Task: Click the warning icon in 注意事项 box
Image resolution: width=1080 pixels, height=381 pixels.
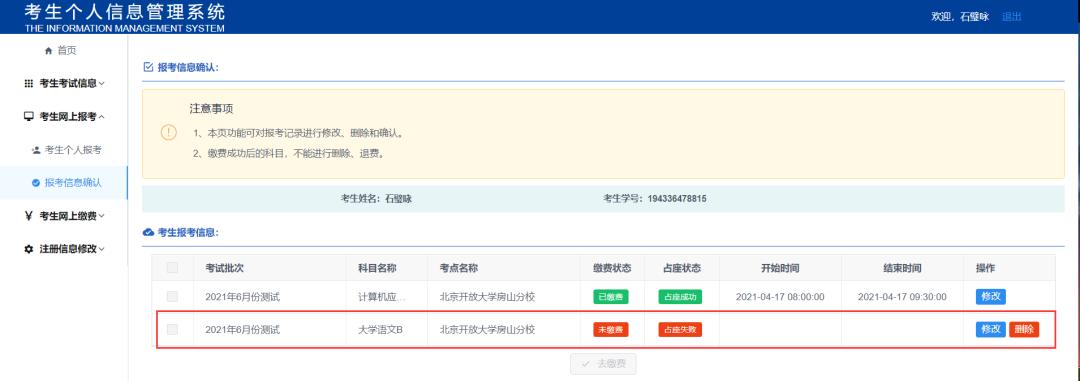Action: (169, 132)
